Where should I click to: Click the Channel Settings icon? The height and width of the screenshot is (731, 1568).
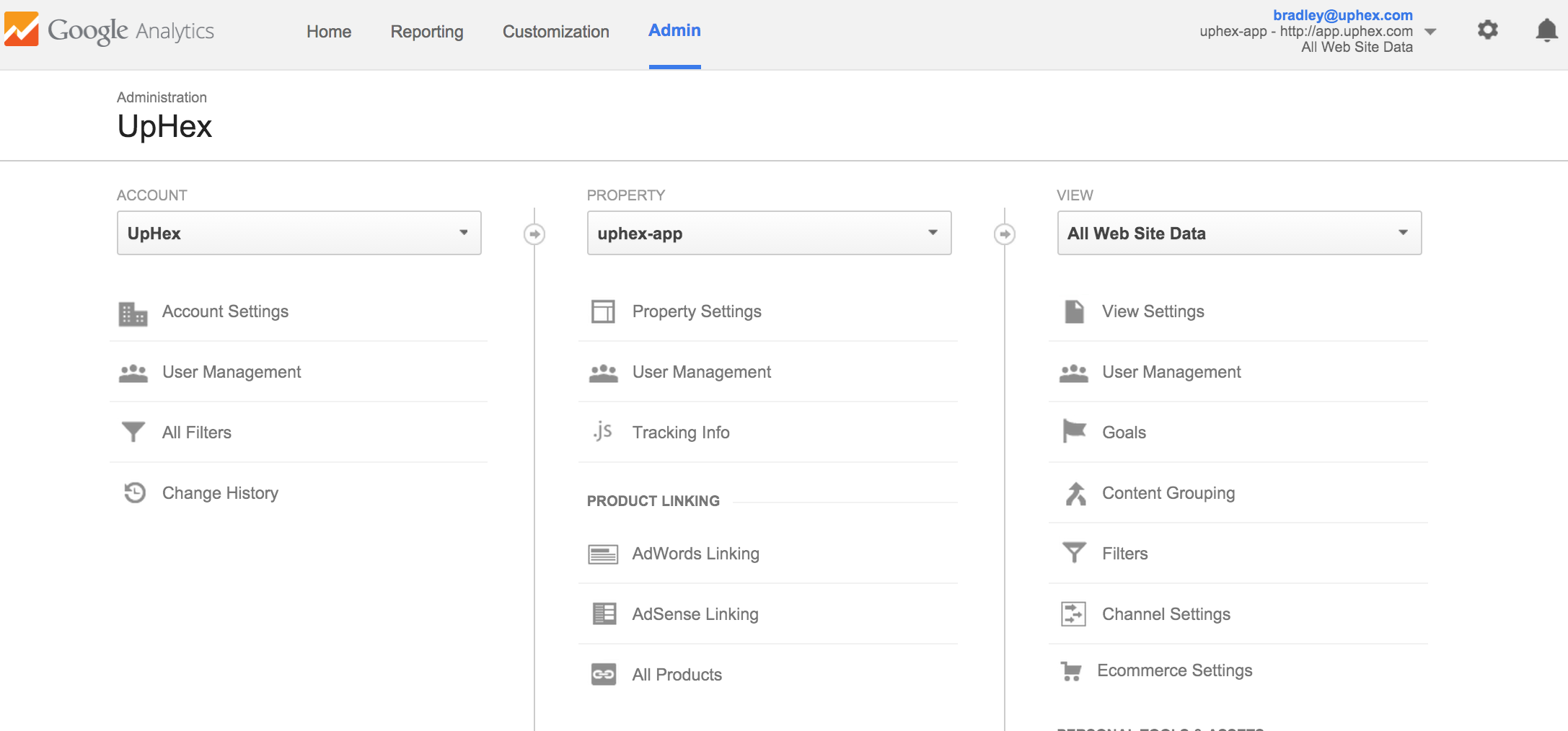[1073, 613]
